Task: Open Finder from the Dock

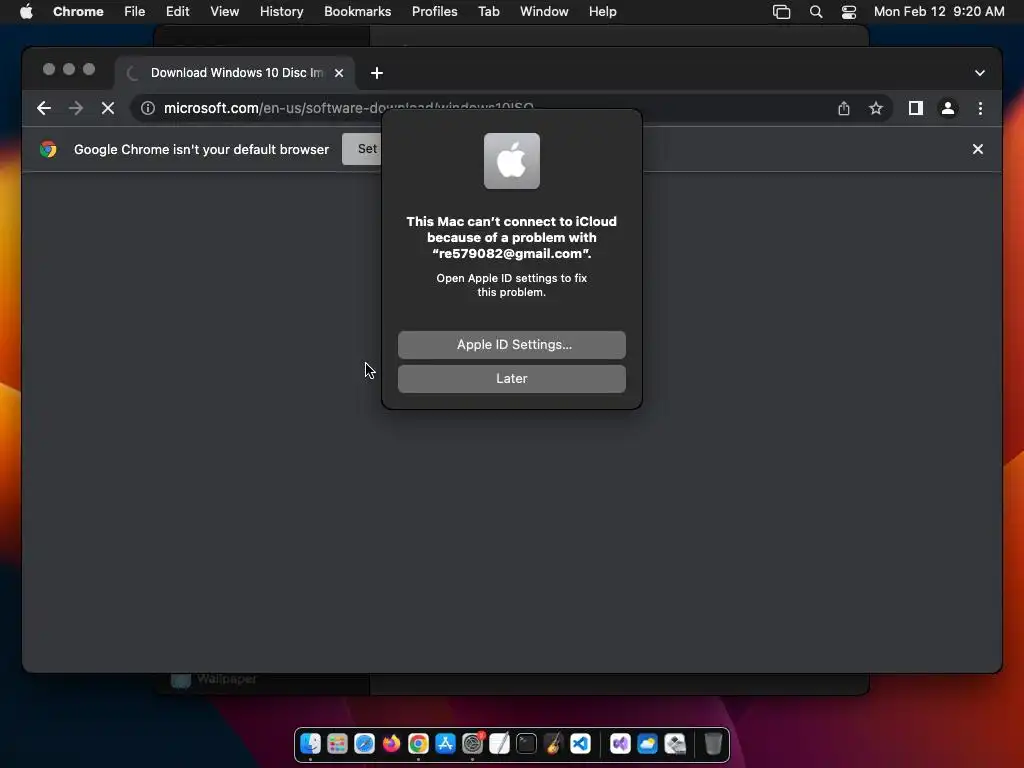Action: (x=310, y=744)
